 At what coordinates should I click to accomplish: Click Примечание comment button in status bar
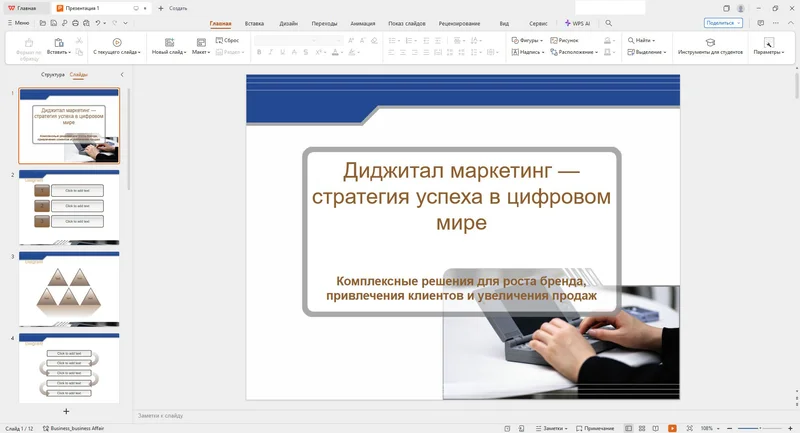tap(595, 428)
